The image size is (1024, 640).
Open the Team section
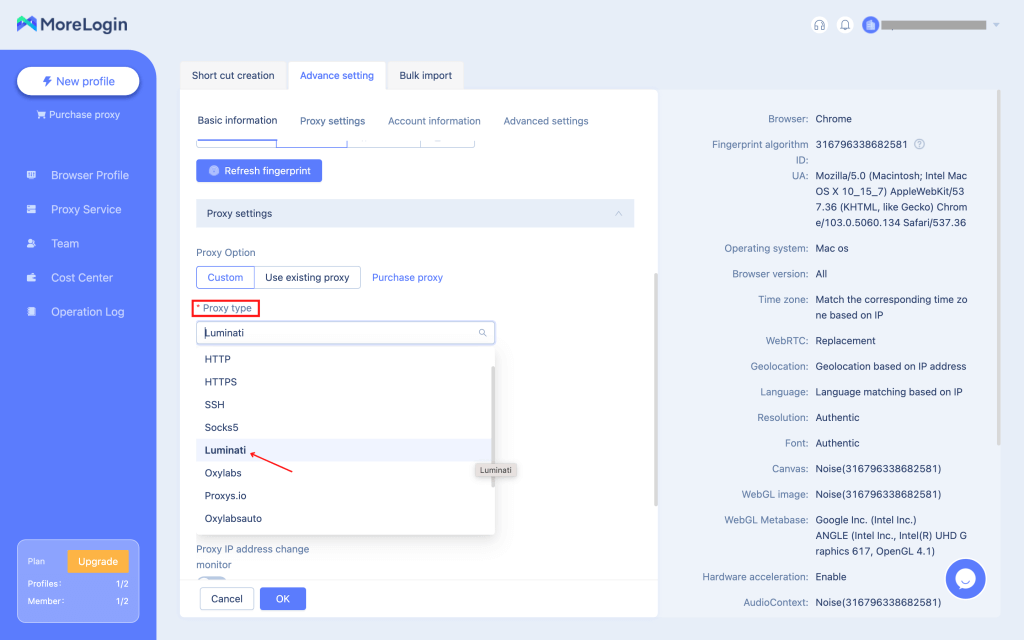[x=65, y=244]
